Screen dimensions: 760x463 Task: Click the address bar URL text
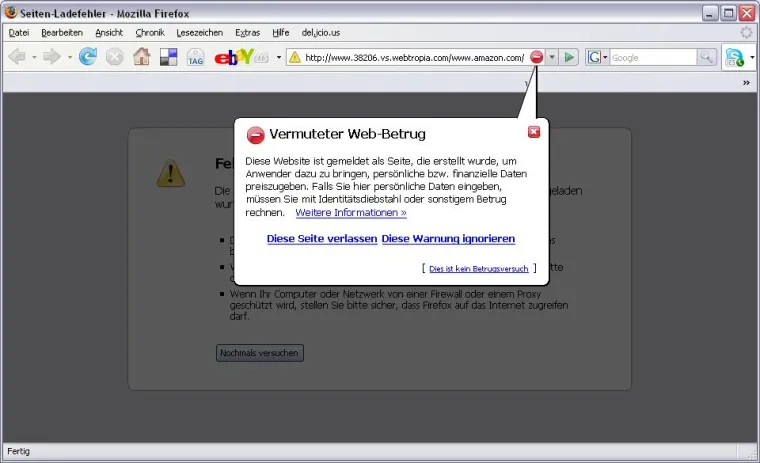(414, 58)
